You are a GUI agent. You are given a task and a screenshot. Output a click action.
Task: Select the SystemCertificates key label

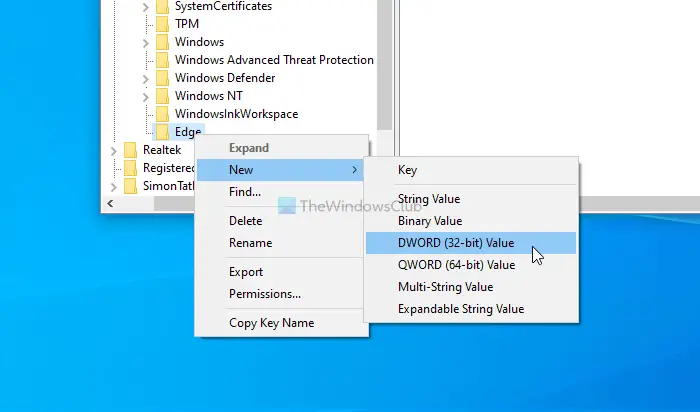[x=223, y=6]
